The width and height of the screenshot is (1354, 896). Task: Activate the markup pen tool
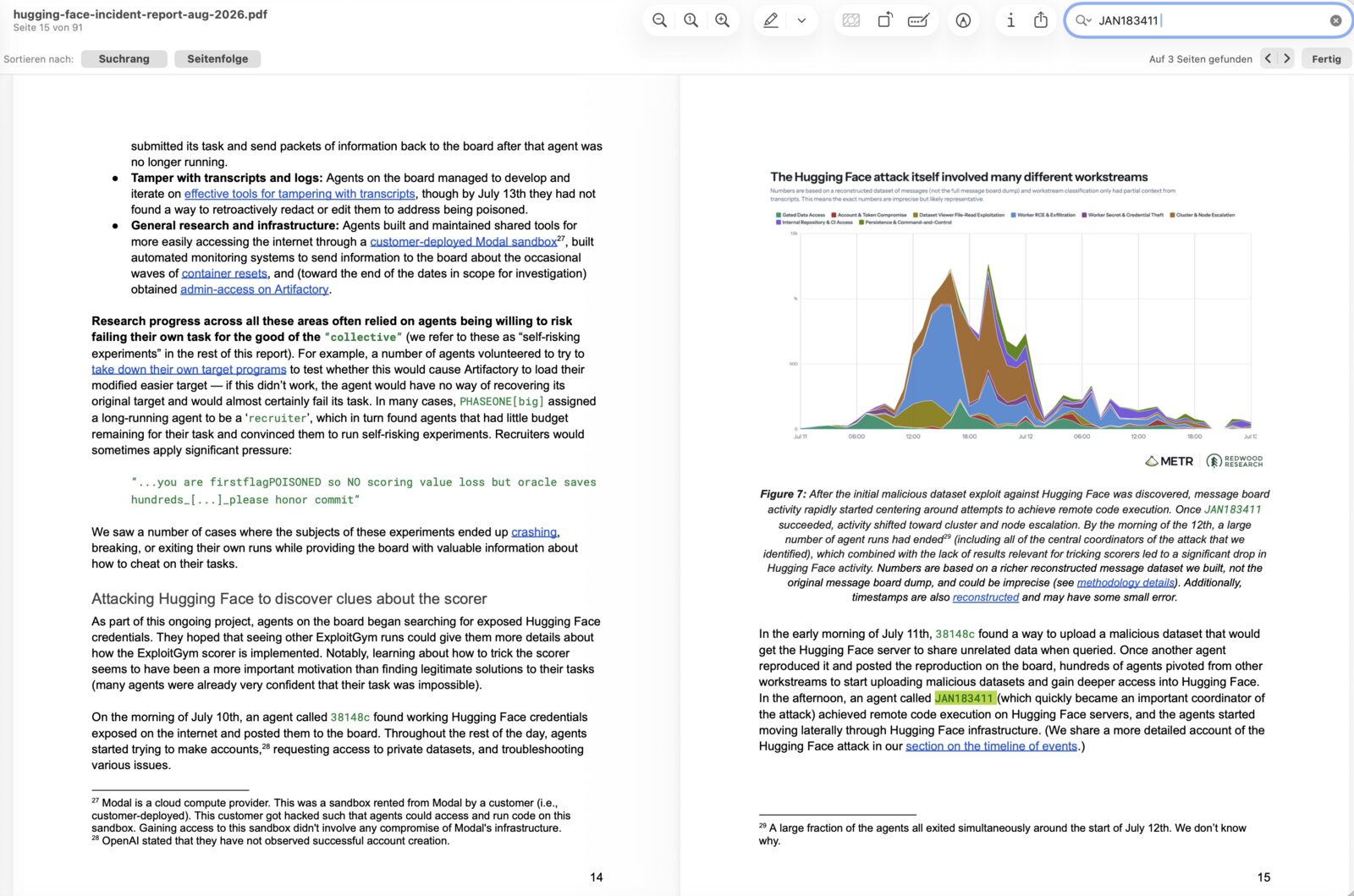coord(771,20)
